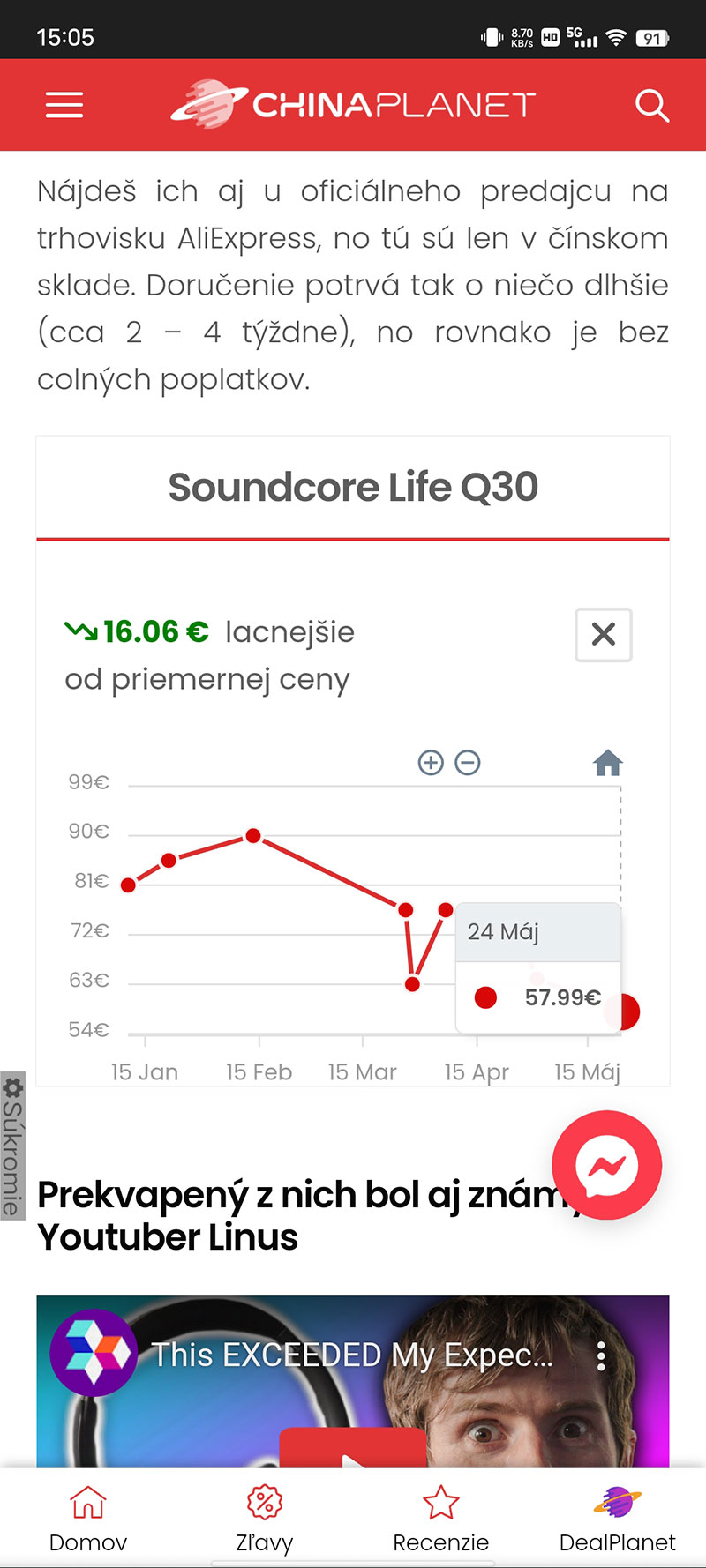Select the lowest 63€ chart point
The height and width of the screenshot is (1568, 706).
point(412,984)
